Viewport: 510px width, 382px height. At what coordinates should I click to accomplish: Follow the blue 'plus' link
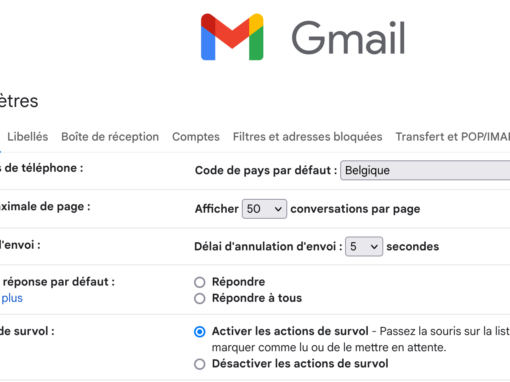[12, 298]
